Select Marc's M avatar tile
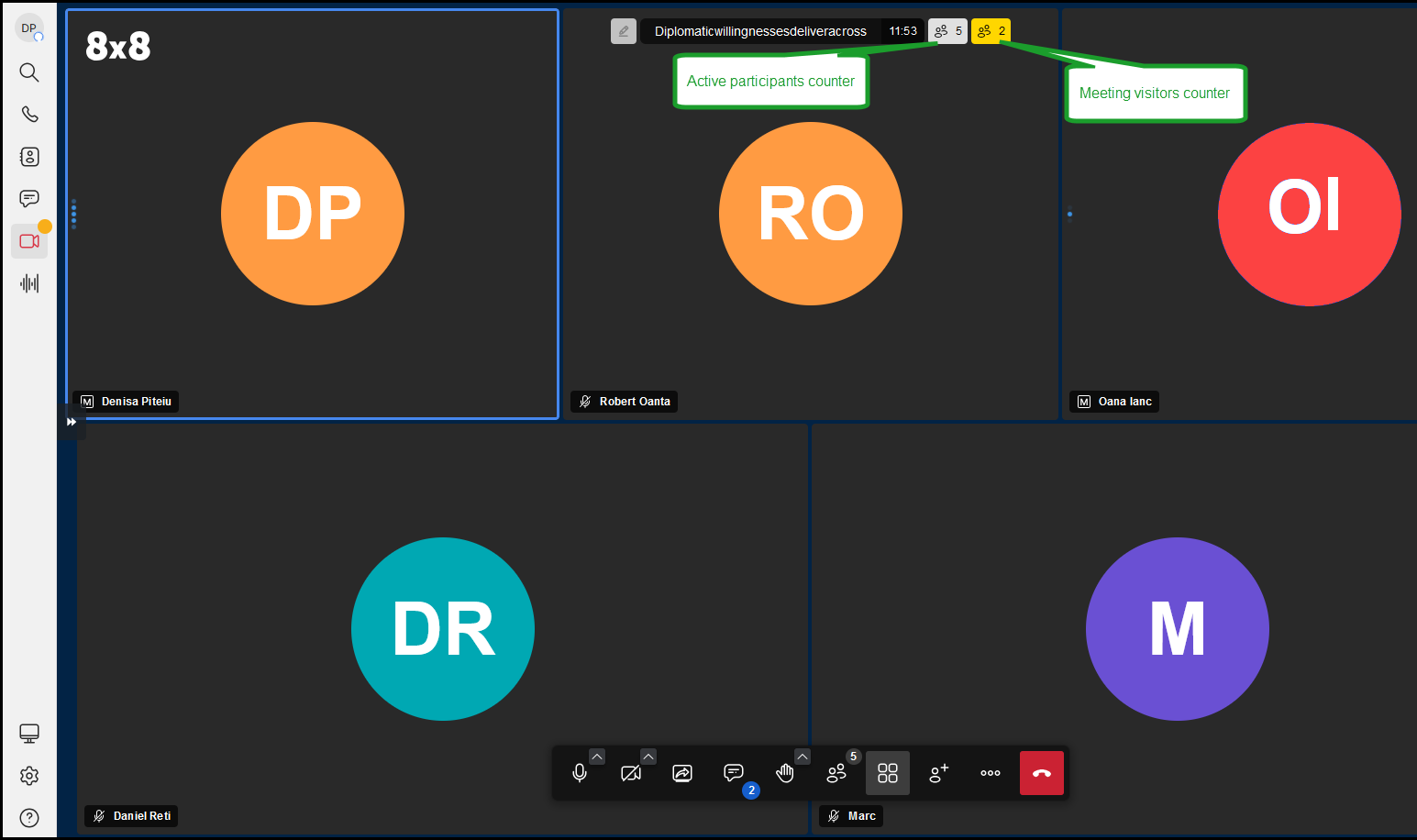Image resolution: width=1417 pixels, height=840 pixels. point(1178,629)
